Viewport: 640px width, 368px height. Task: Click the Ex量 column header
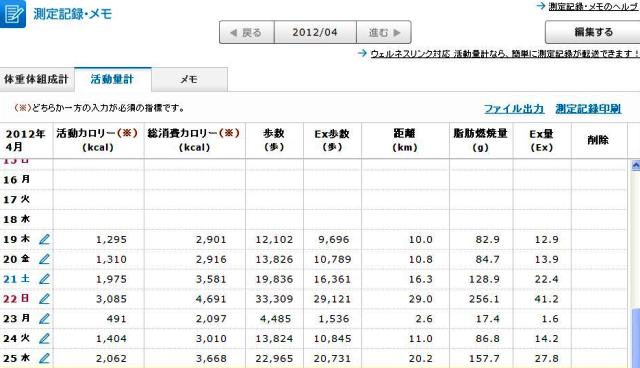tap(542, 140)
